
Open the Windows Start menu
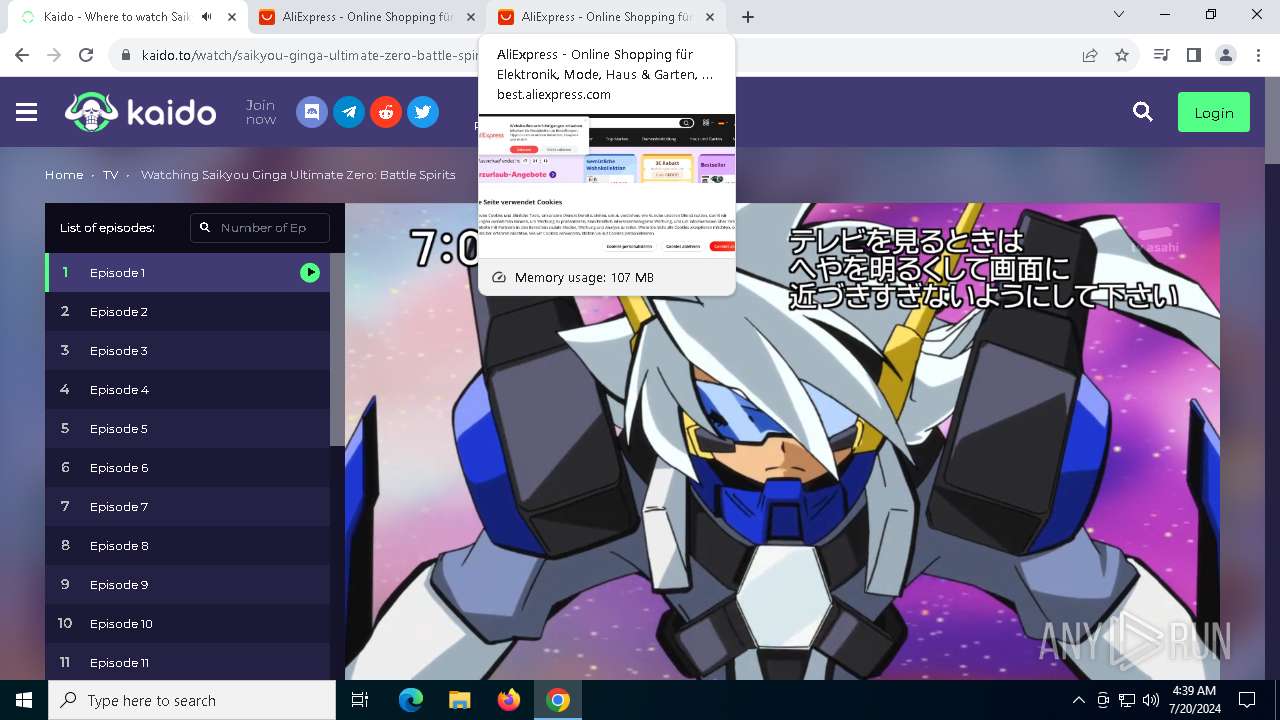(24, 700)
